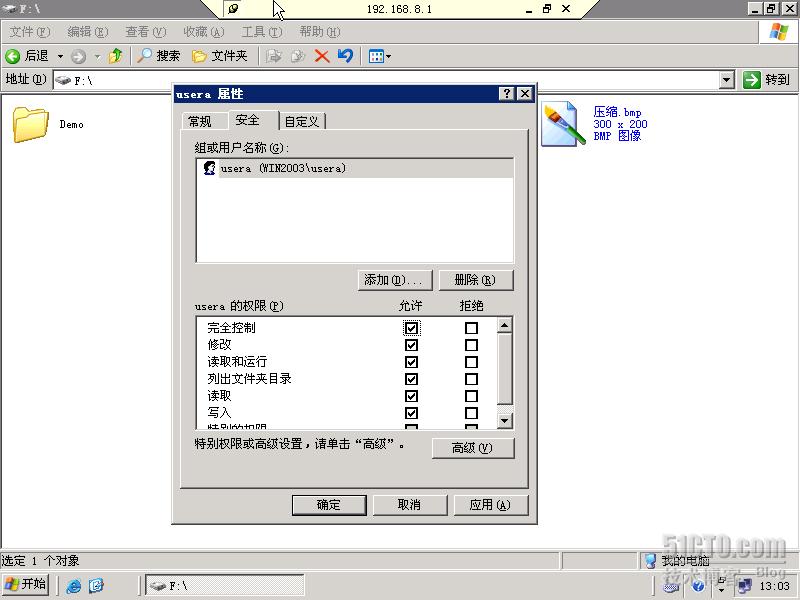Open the Forward button history dropdown arrow

(x=97, y=56)
